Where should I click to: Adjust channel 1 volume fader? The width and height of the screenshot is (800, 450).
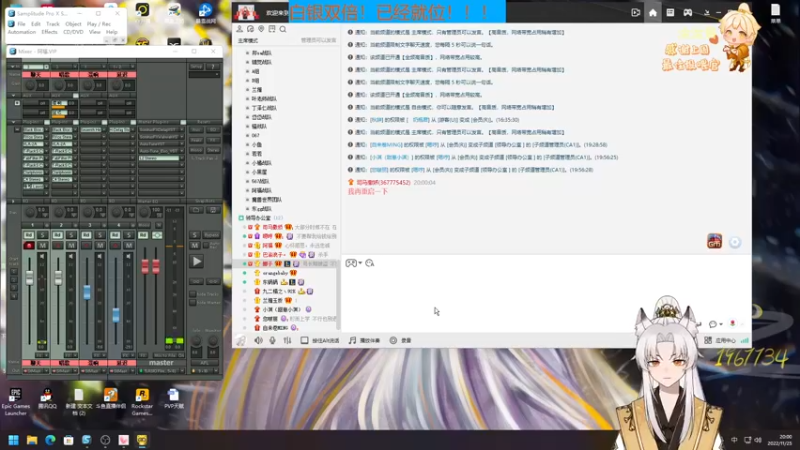coord(30,277)
